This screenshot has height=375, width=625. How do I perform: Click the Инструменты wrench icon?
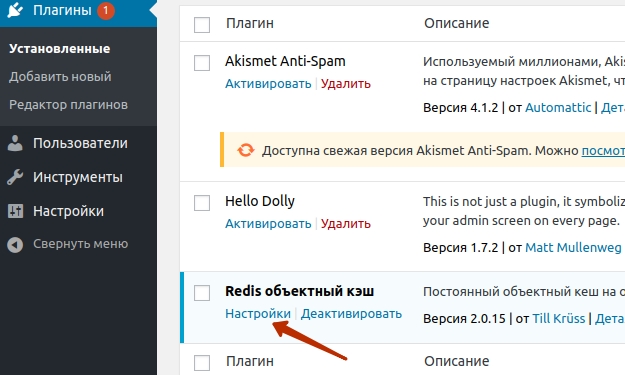pyautogui.click(x=15, y=177)
